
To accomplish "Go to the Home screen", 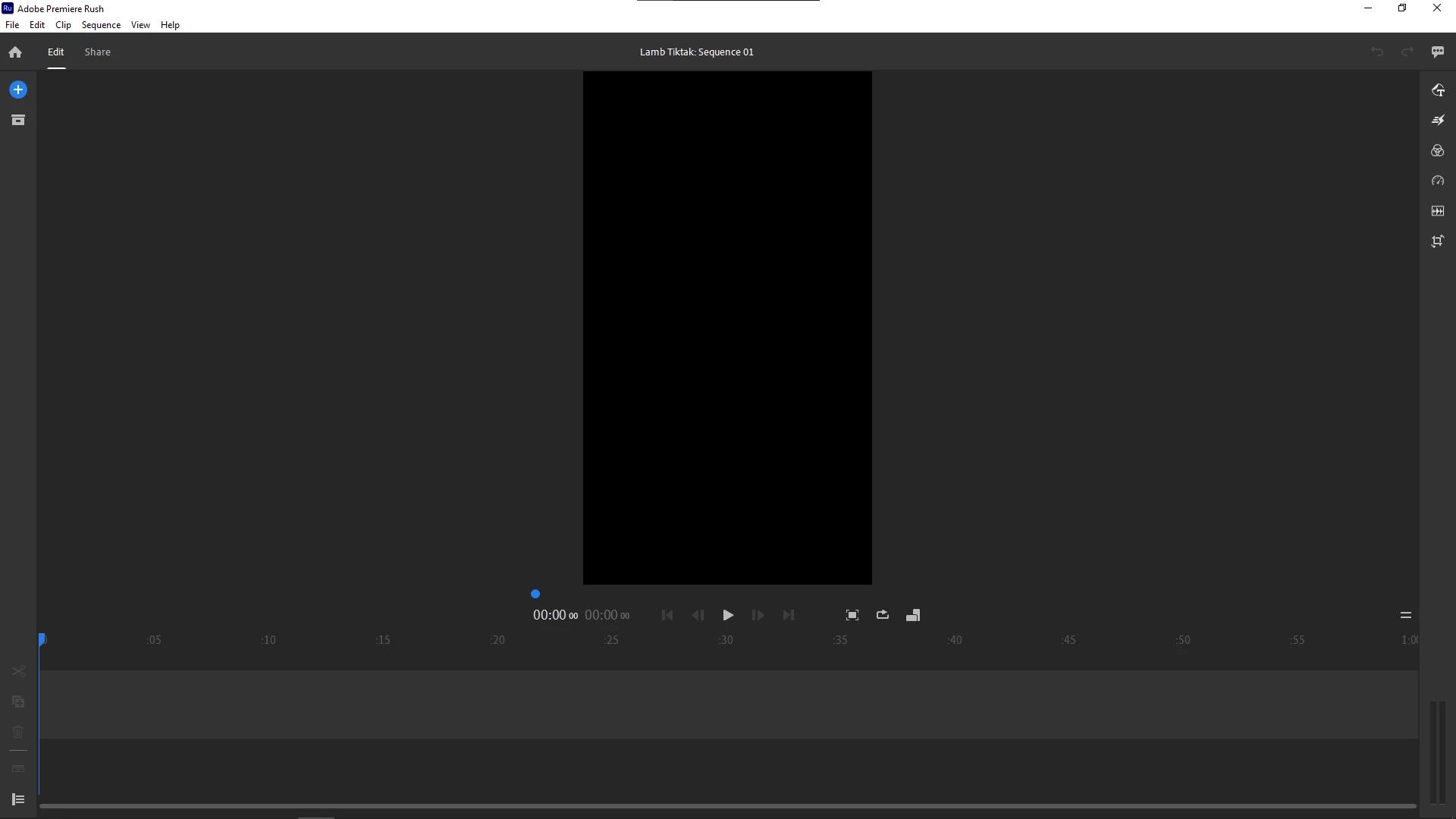I will click(x=15, y=52).
